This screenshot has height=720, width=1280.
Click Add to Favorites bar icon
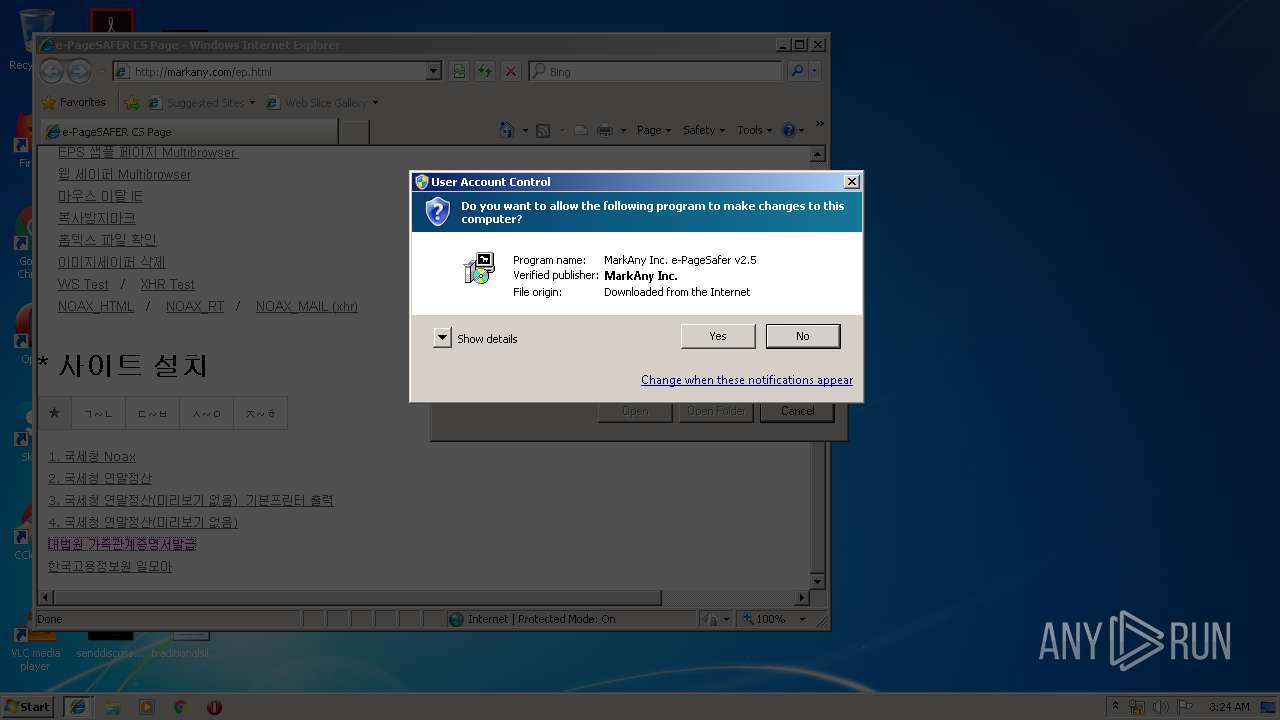click(132, 102)
